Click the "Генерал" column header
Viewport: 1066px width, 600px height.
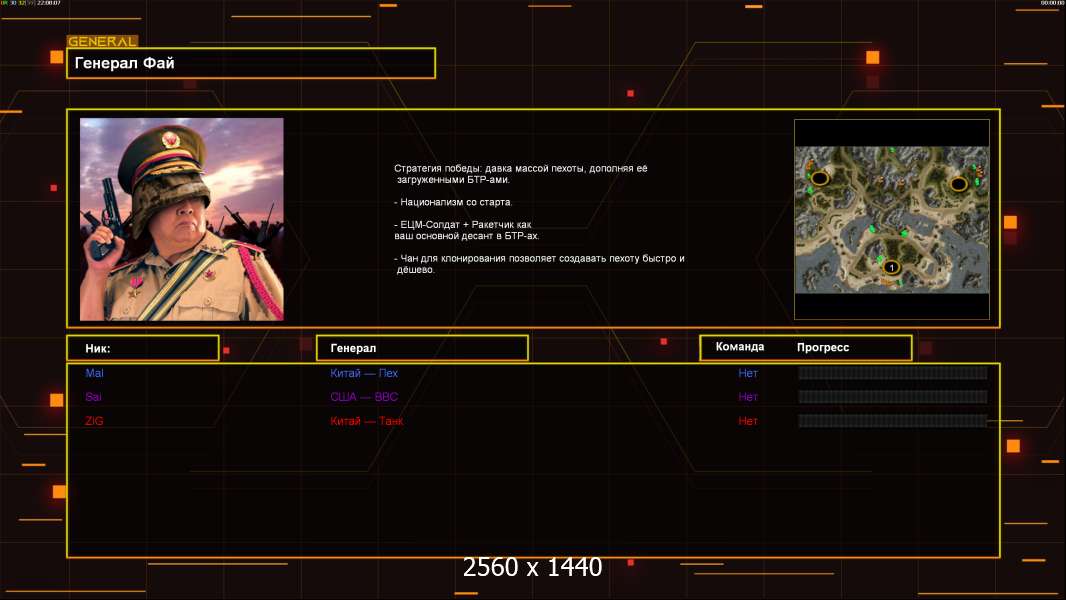[x=422, y=348]
